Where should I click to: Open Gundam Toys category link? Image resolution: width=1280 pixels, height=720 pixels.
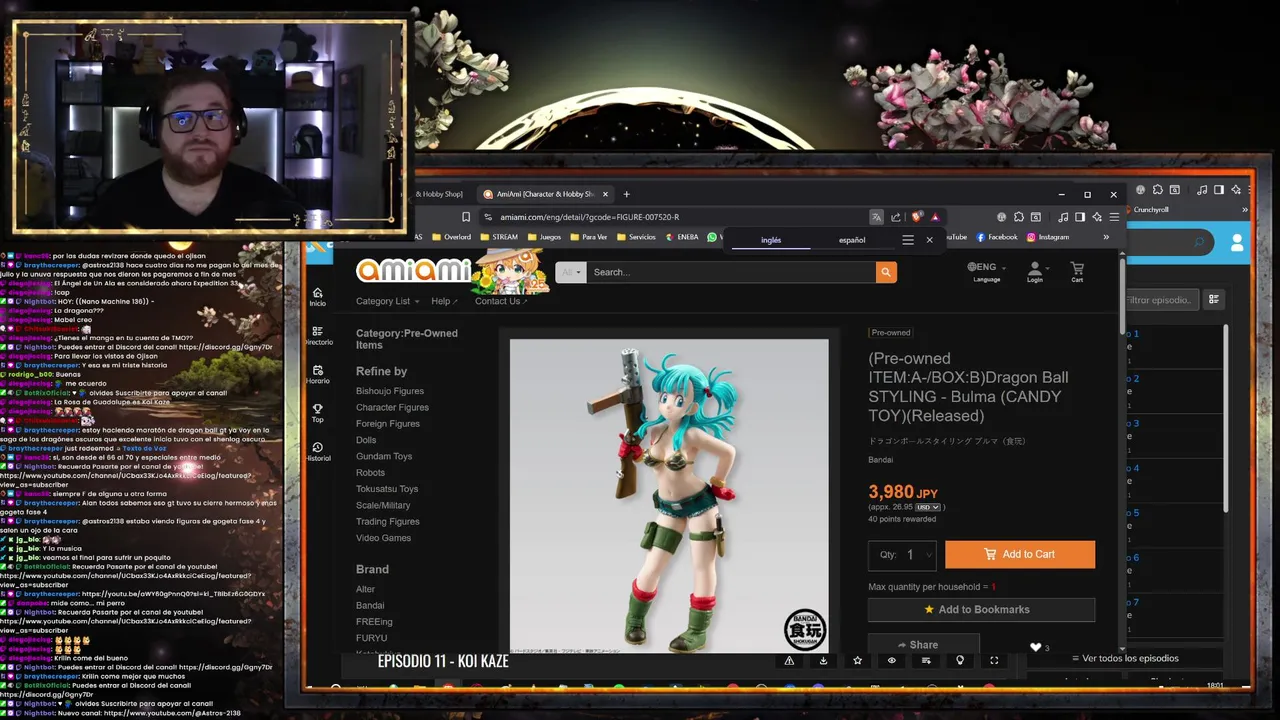pos(384,456)
